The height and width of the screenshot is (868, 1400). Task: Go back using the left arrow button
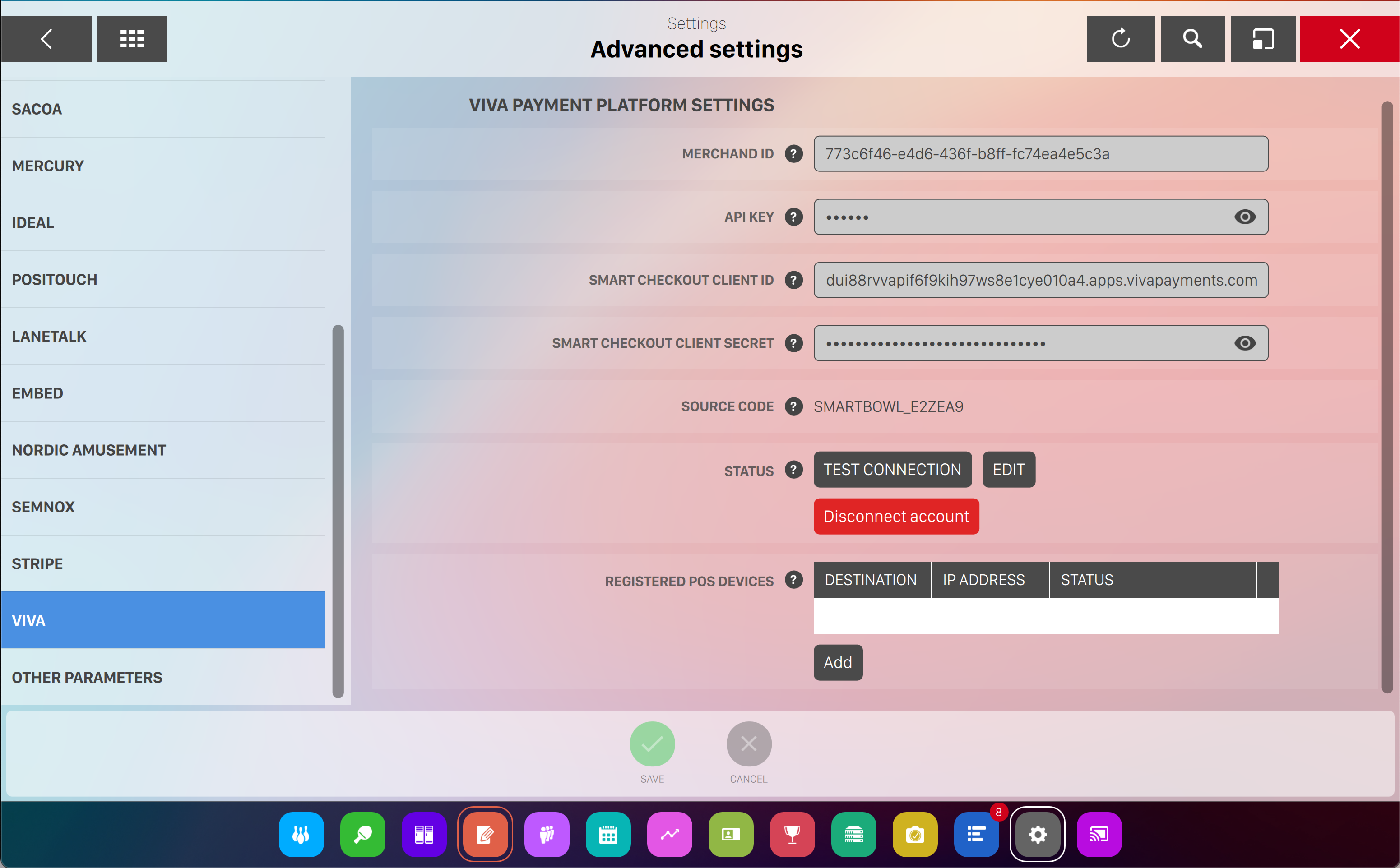click(x=46, y=39)
